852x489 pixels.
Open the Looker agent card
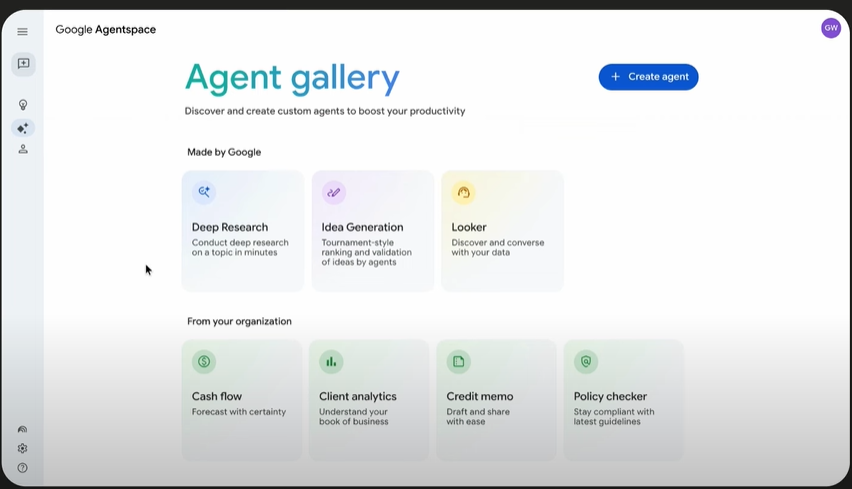[x=502, y=231]
